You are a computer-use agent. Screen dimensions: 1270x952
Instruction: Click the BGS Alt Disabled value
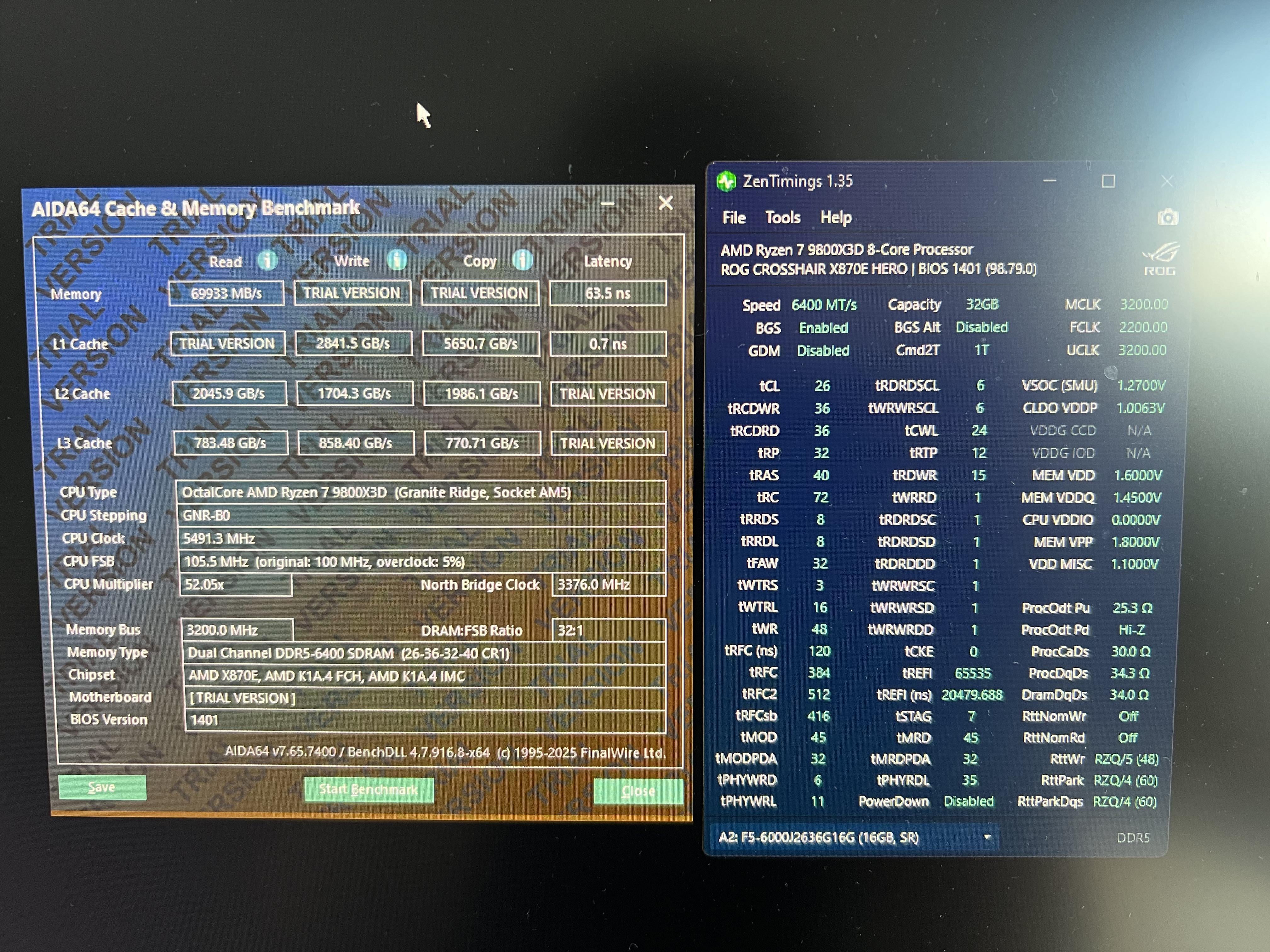[981, 327]
